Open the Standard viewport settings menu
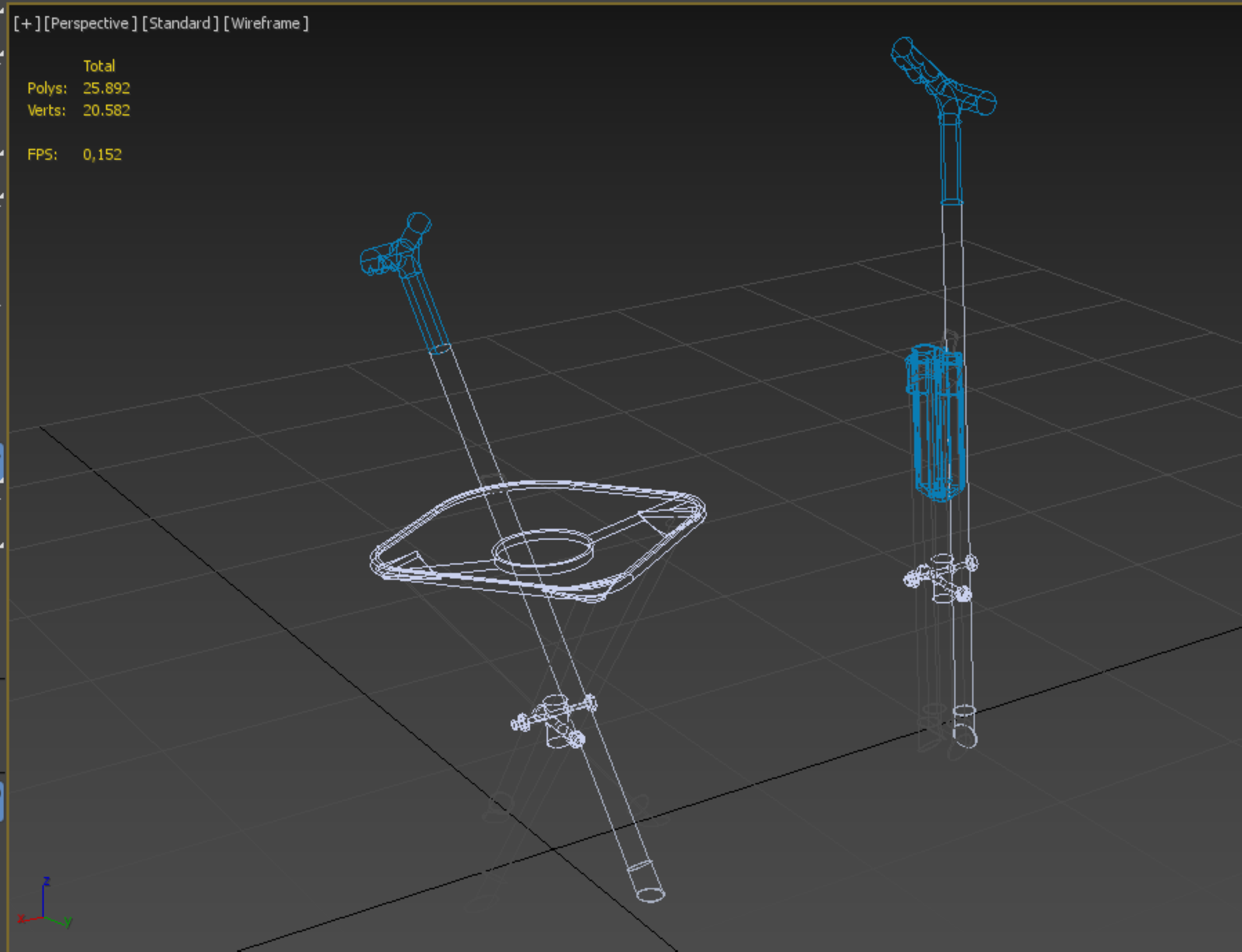 (180, 24)
